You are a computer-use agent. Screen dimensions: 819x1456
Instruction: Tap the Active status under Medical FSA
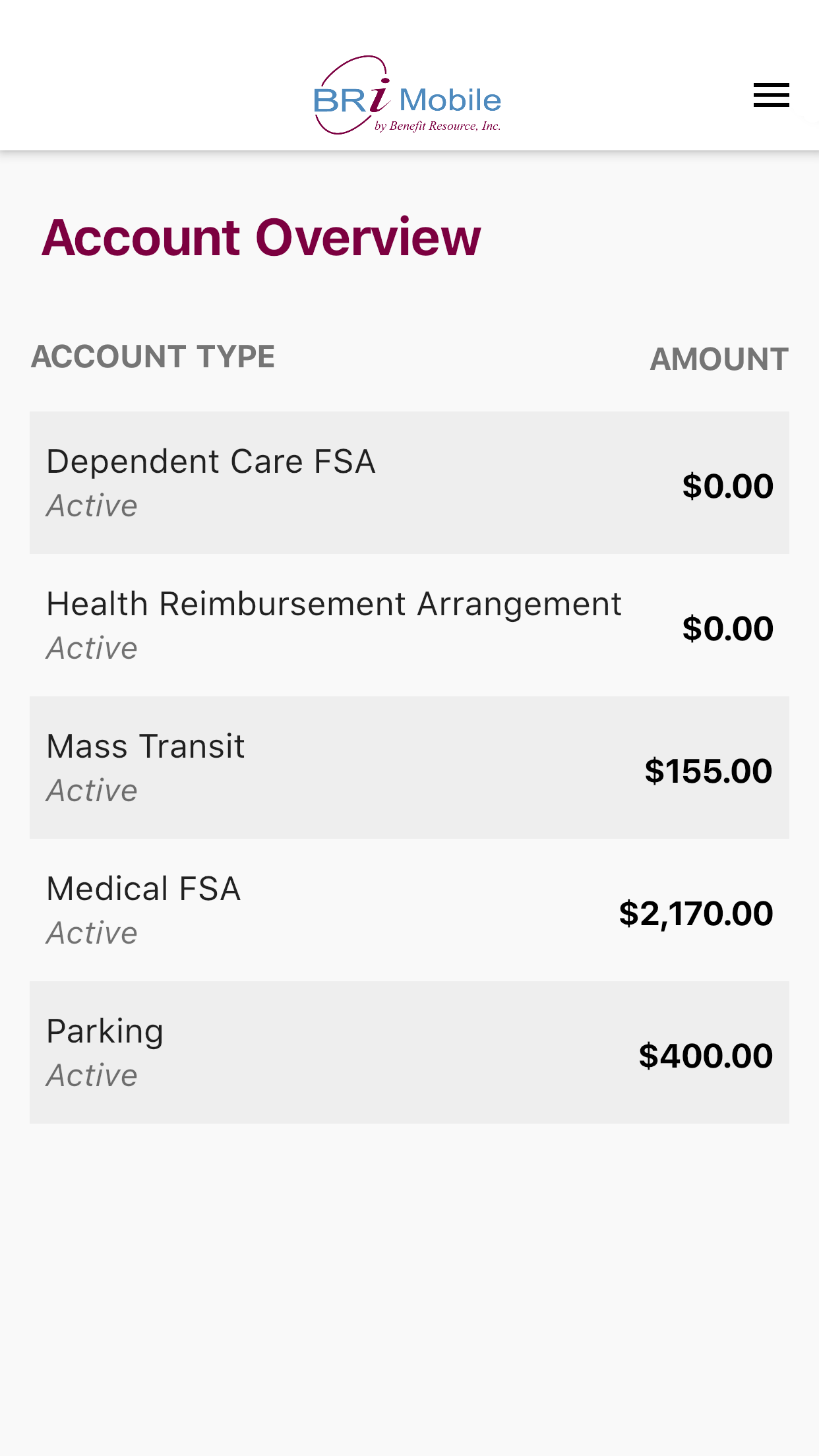click(x=92, y=933)
